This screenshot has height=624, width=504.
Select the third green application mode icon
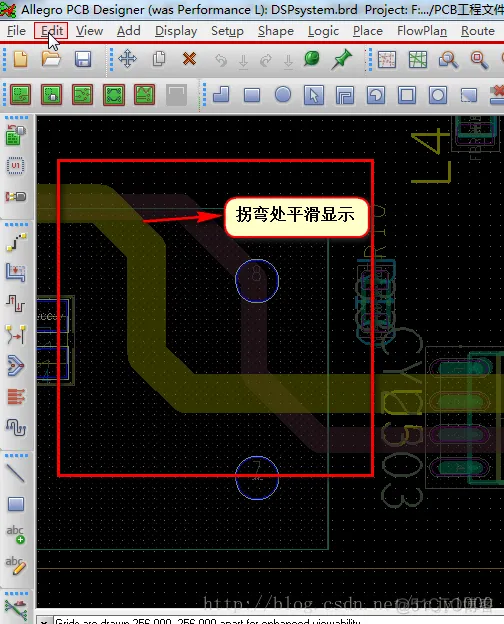click(82, 95)
